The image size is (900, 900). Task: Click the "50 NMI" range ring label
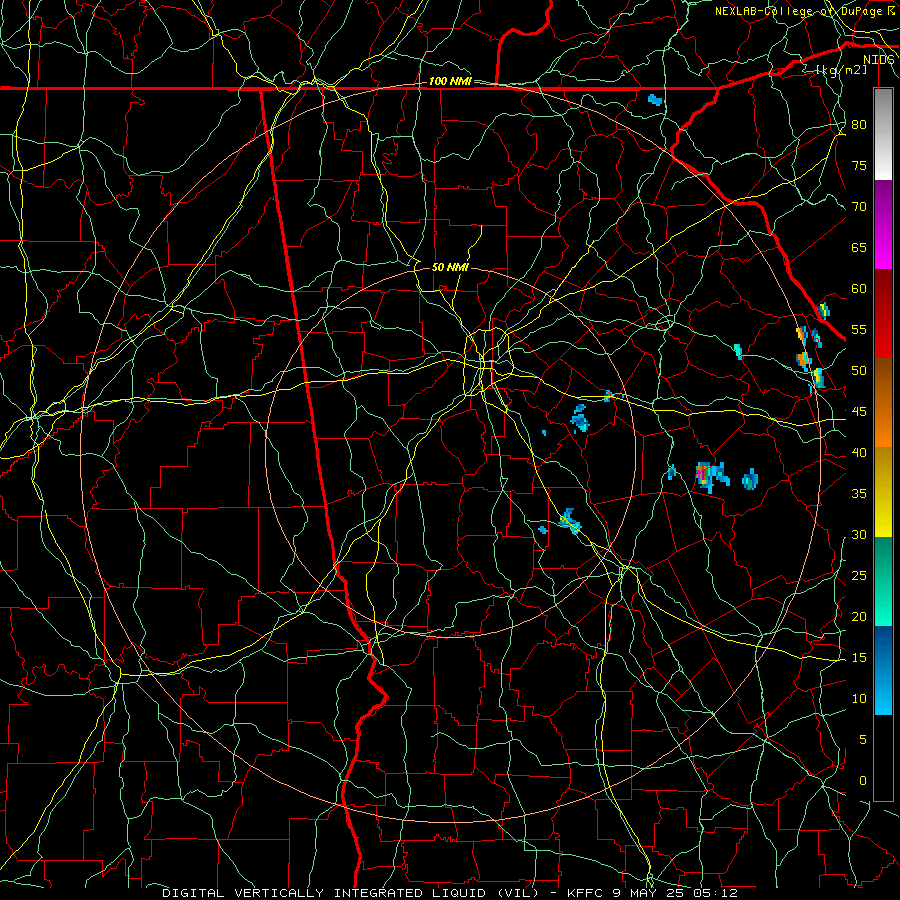coord(450,267)
